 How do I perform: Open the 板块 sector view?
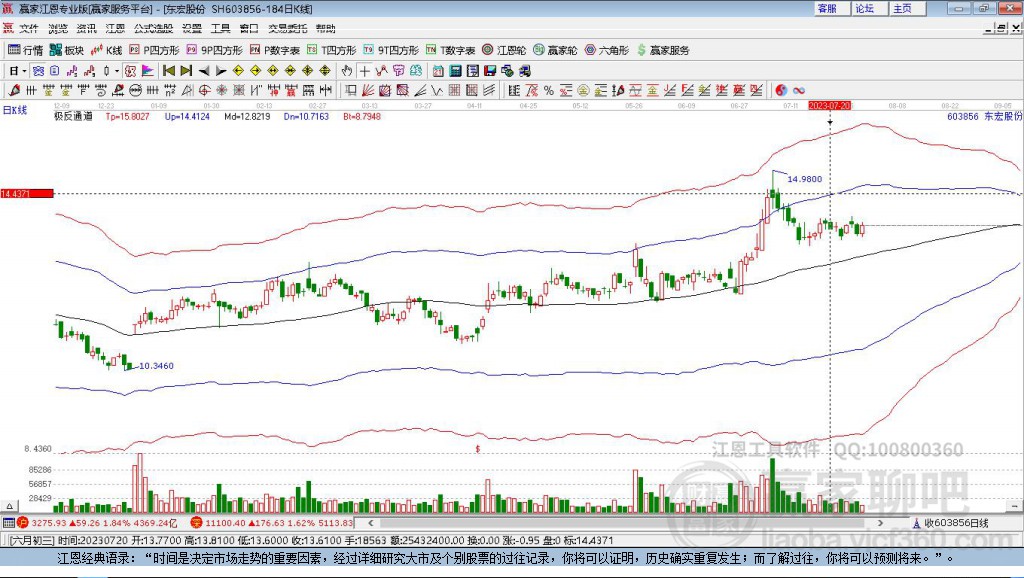pyautogui.click(x=67, y=50)
